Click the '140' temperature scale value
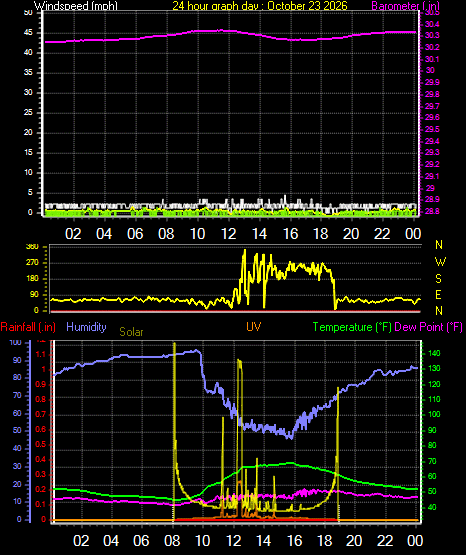The image size is (466, 555). click(434, 353)
